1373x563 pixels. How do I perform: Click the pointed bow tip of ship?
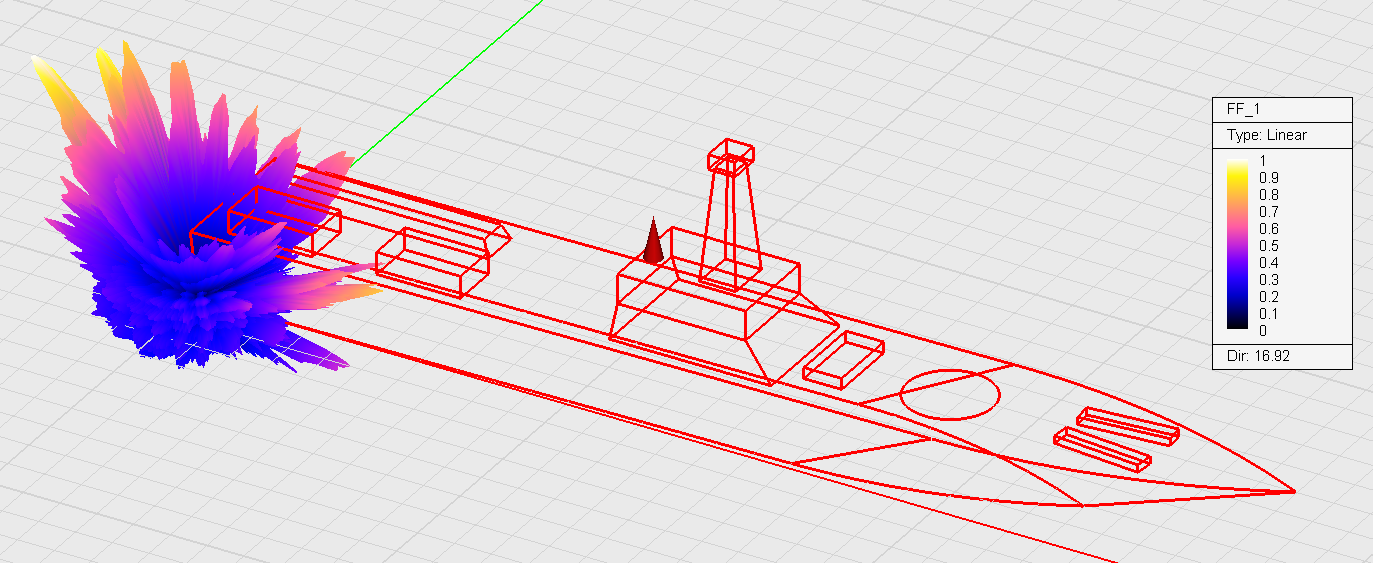pyautogui.click(x=1292, y=491)
